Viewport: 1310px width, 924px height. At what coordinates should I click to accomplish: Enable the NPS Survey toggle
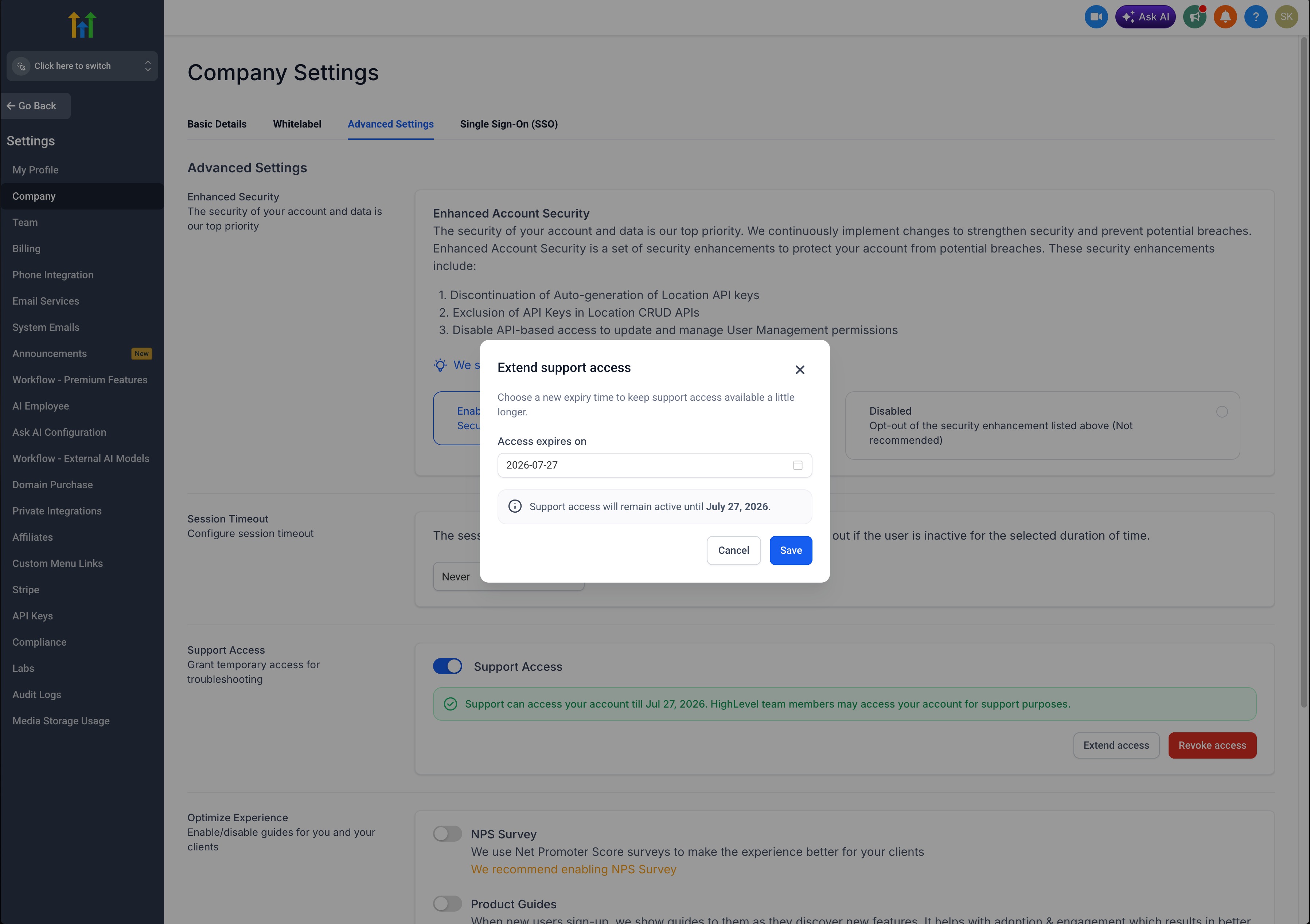pos(447,833)
